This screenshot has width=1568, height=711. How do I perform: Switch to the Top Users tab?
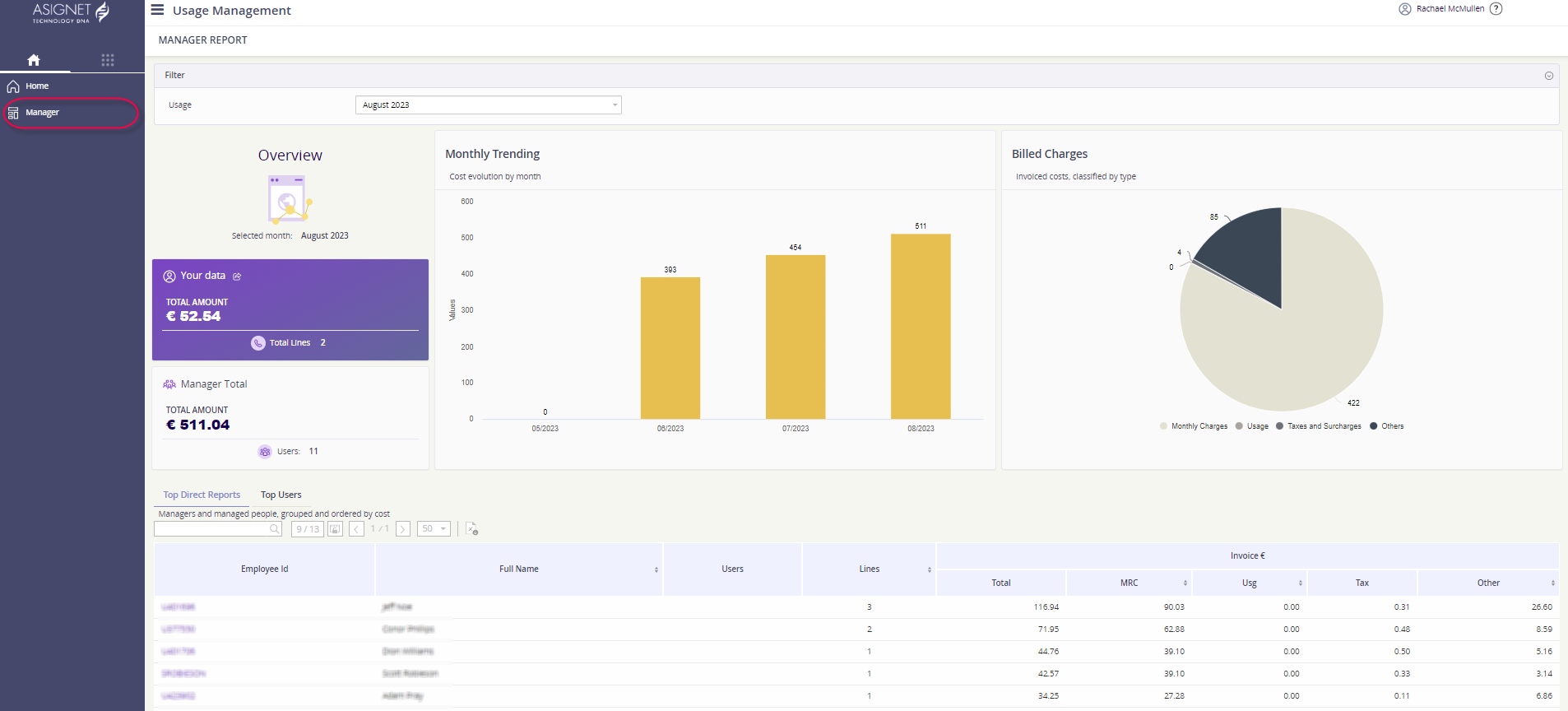281,495
